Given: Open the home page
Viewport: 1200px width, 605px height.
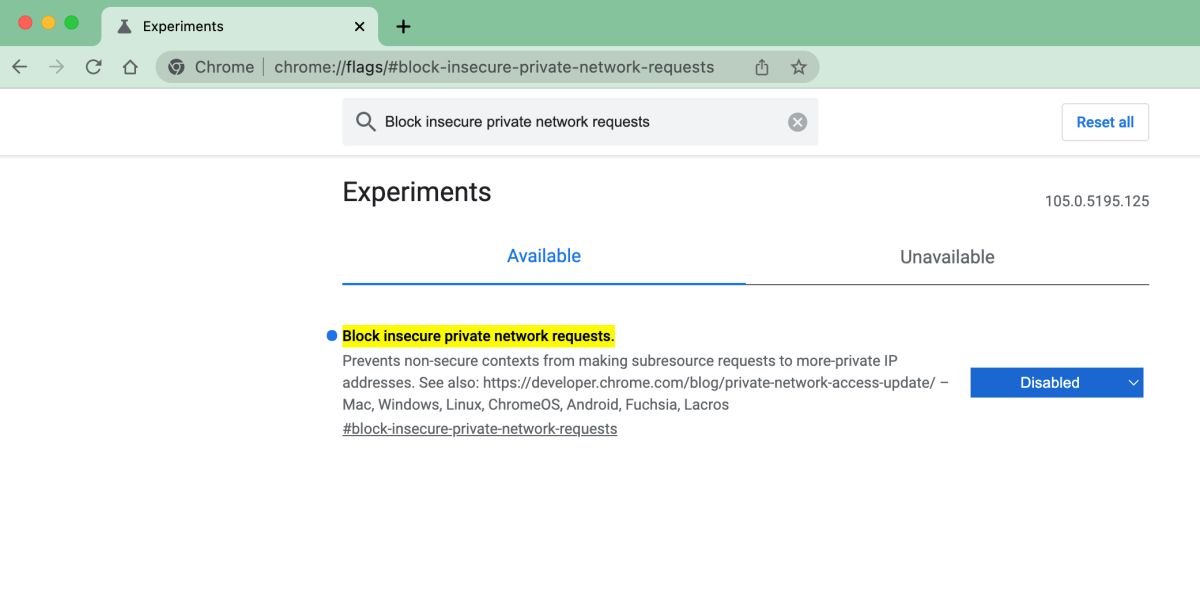Looking at the screenshot, I should pyautogui.click(x=130, y=67).
